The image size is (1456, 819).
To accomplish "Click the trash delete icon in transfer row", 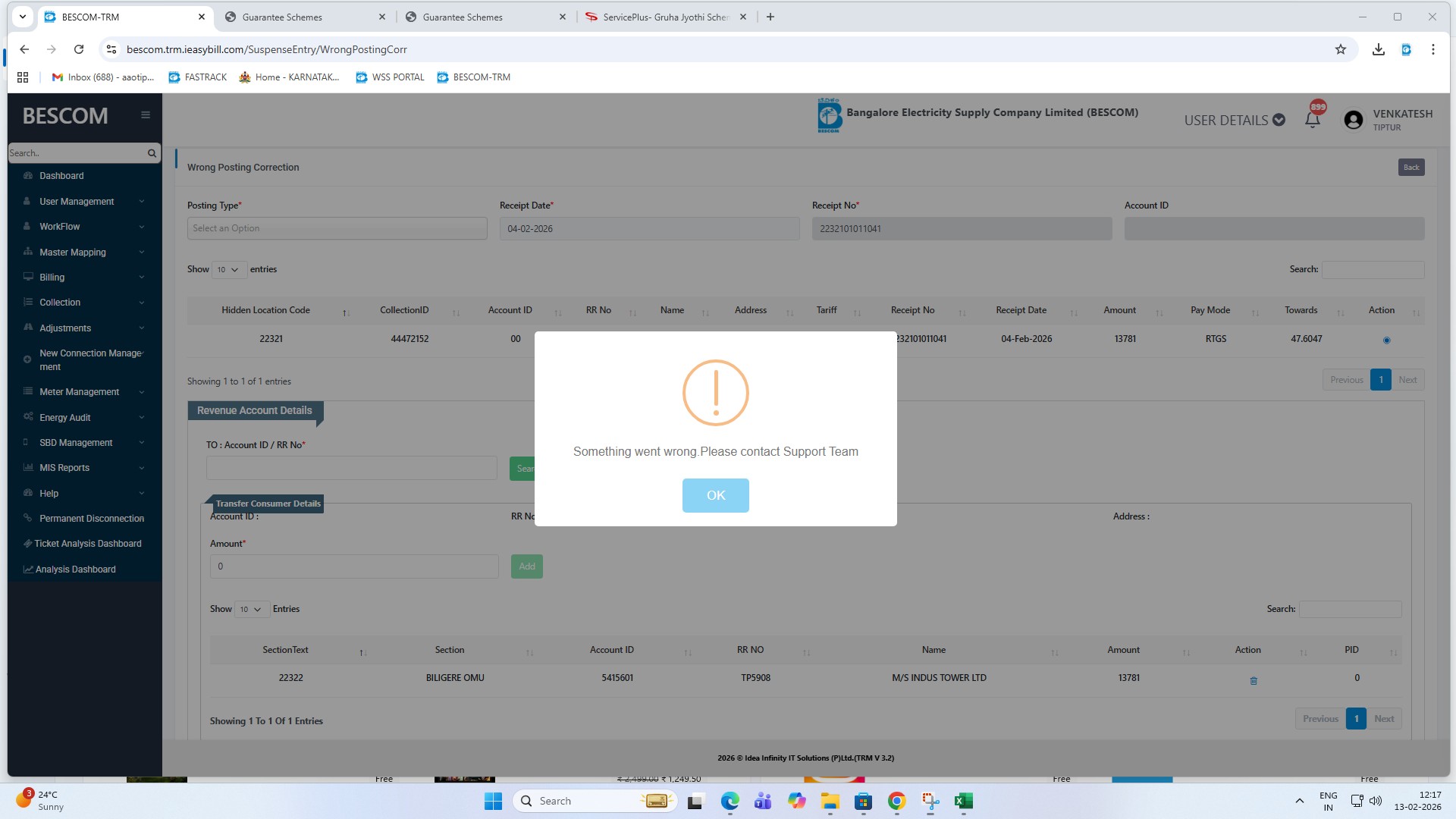I will [x=1254, y=681].
